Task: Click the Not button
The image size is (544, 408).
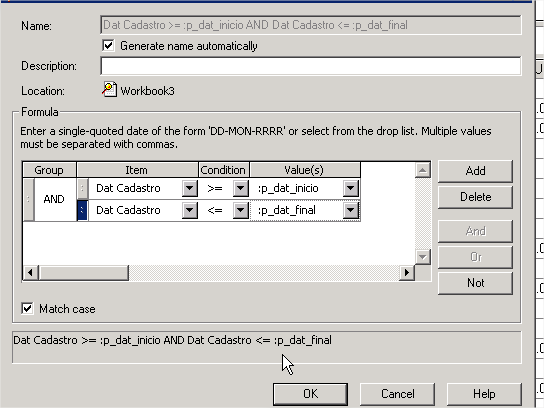Action: [x=475, y=283]
